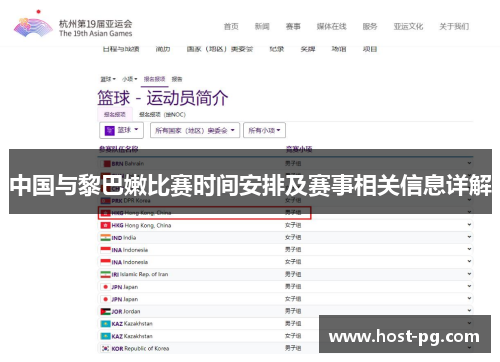The width and height of the screenshot is (500, 362).
Task: Expand the JOR Jordan row chevron
Action: (469, 311)
